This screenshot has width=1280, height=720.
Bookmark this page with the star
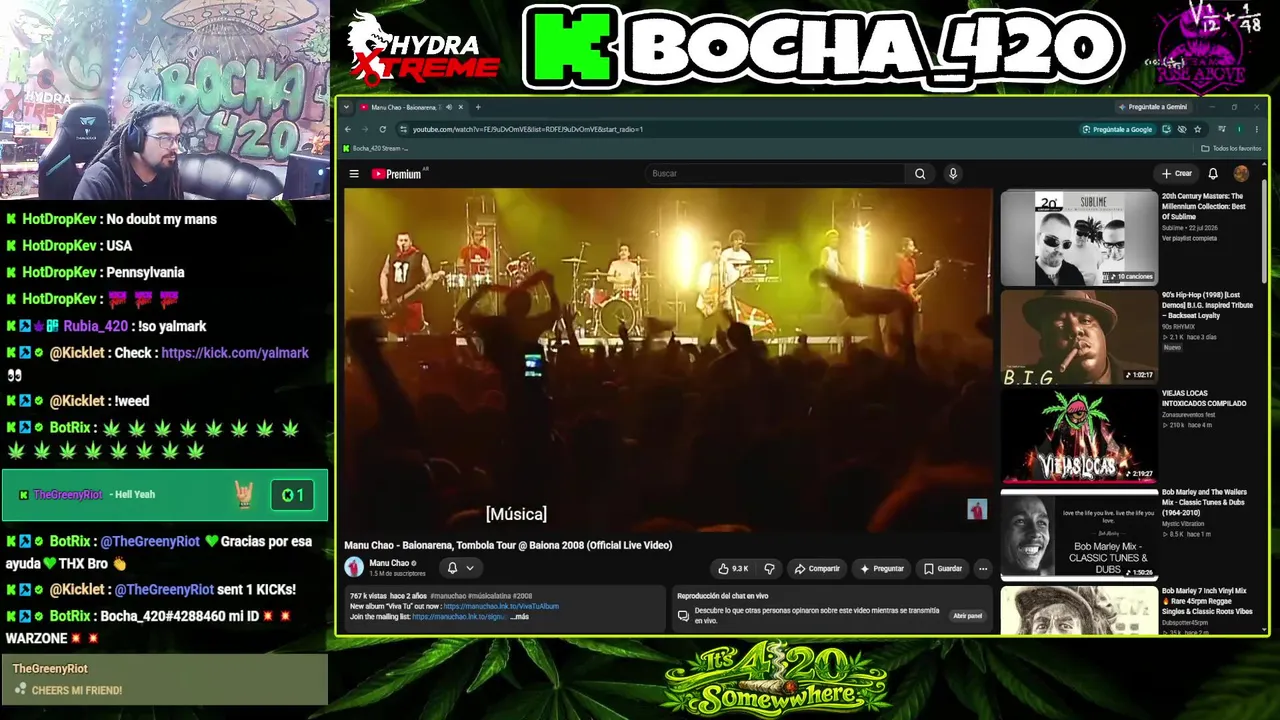(1198, 129)
